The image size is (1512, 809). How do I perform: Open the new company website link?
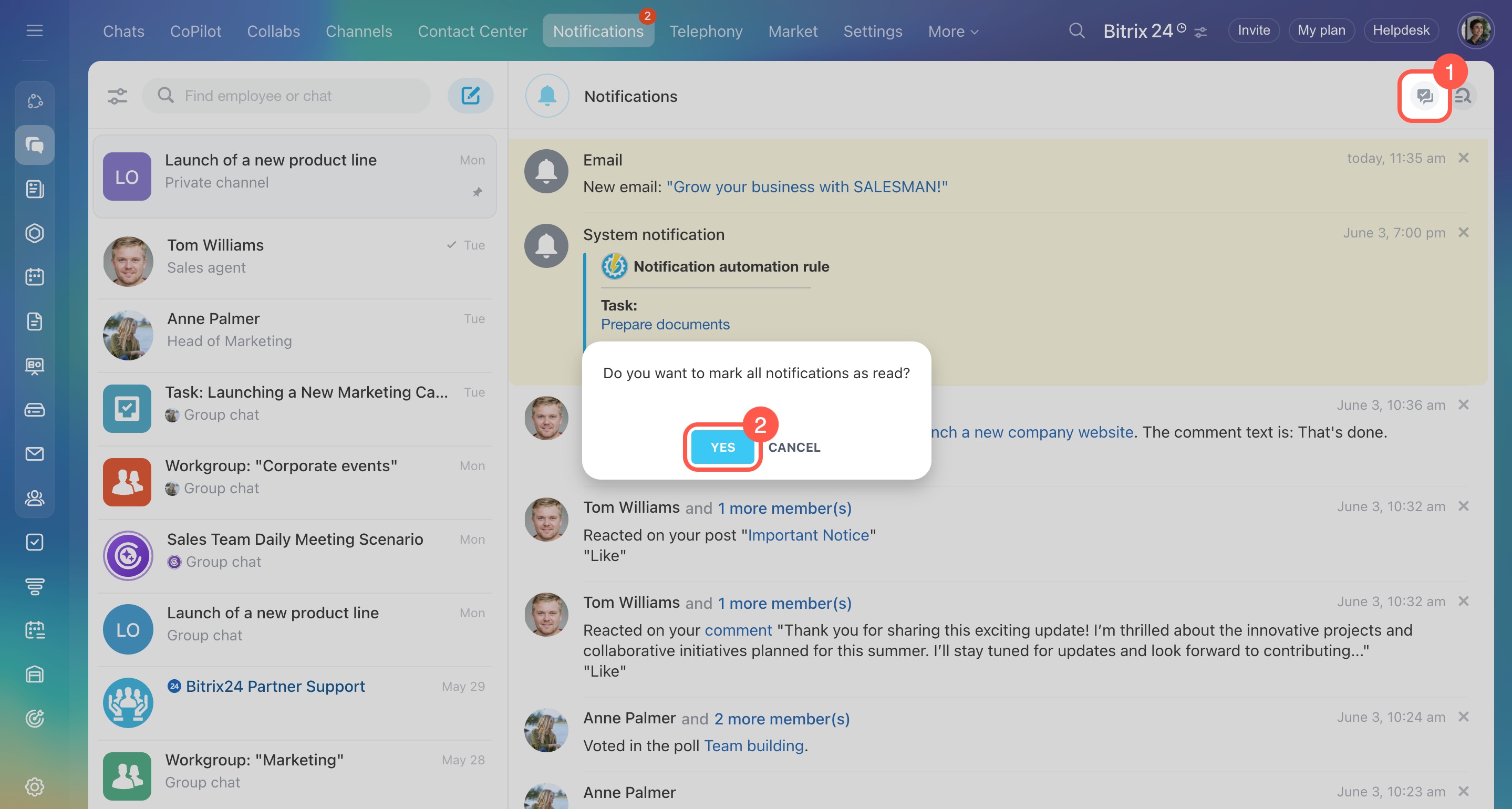[1032, 432]
